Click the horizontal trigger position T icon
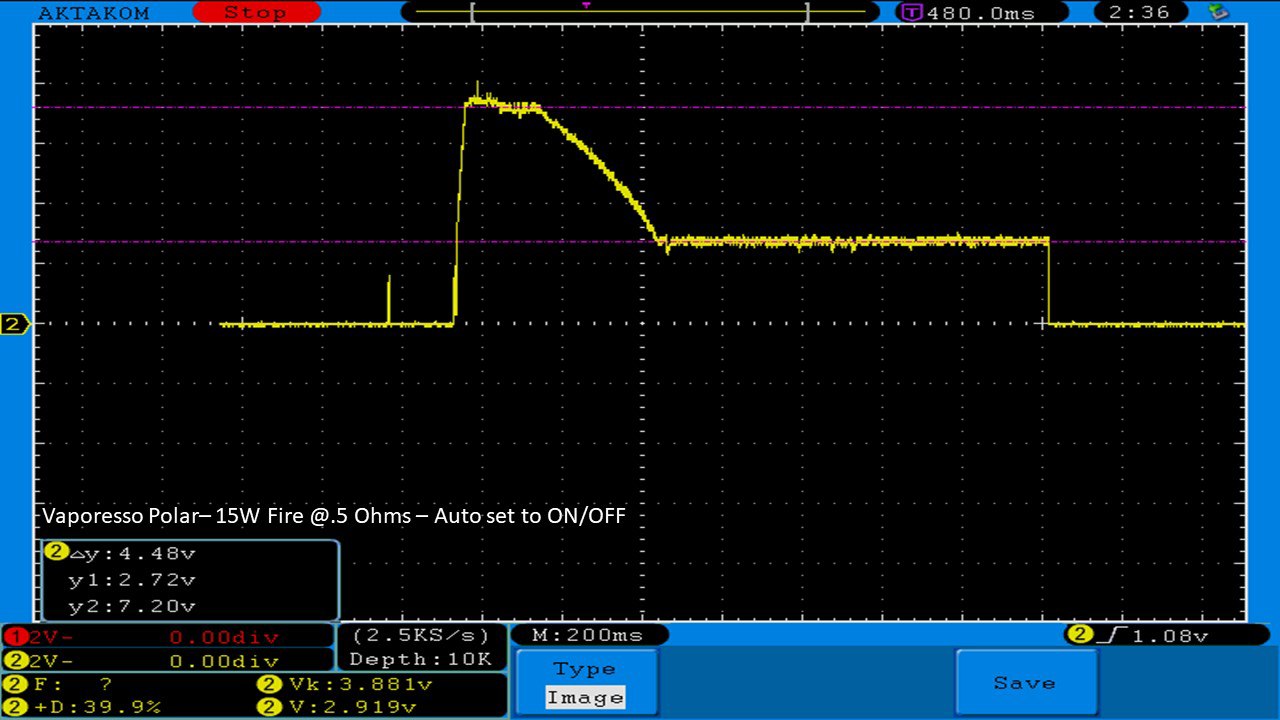Viewport: 1280px width, 720px height. click(x=911, y=13)
